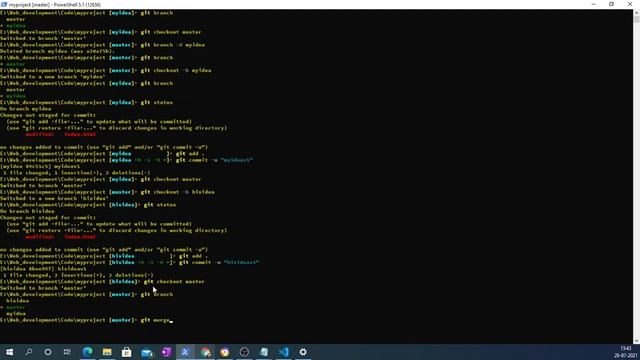Click the 'On branch myidea' status line

[26, 109]
